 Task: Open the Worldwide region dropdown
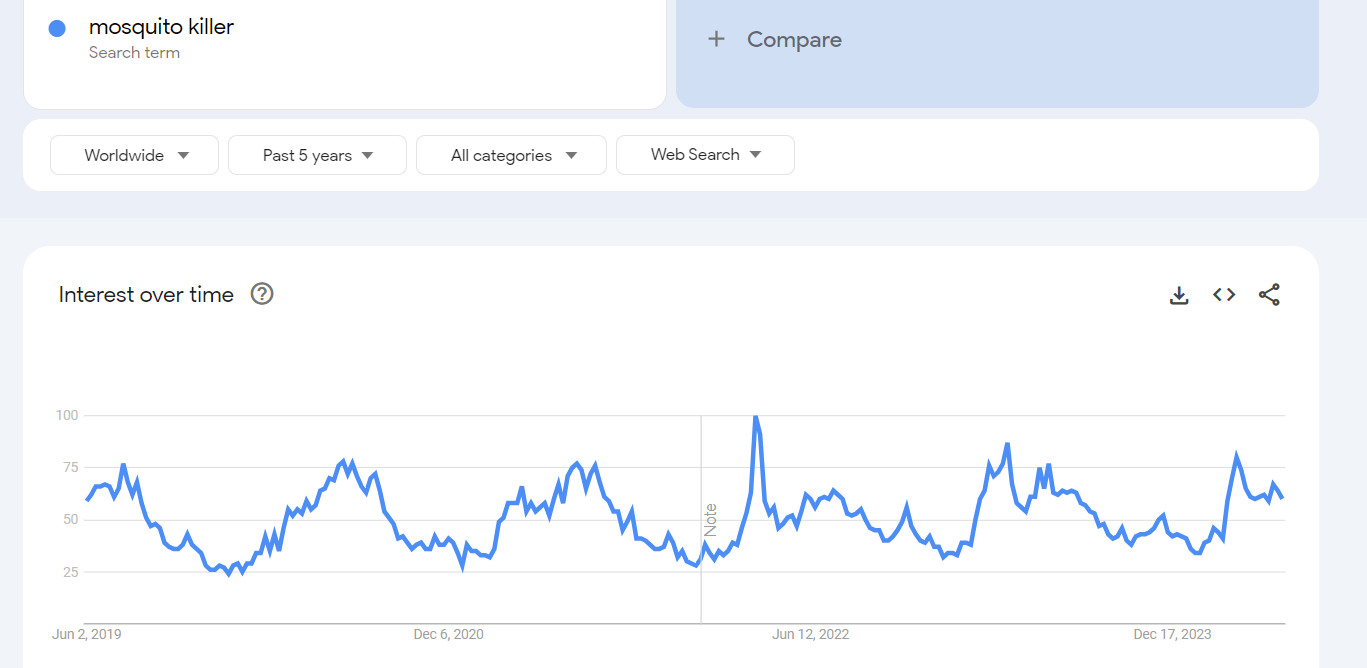(134, 155)
